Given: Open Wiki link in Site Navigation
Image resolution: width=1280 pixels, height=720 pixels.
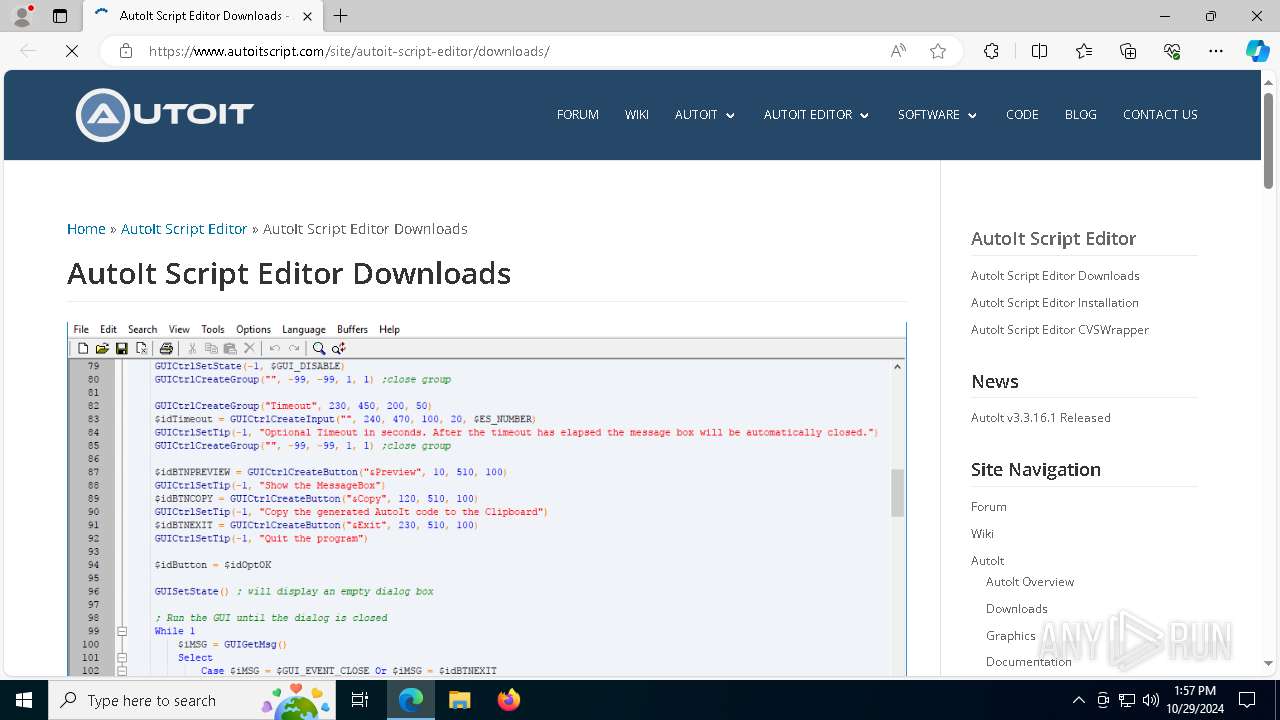Looking at the screenshot, I should coord(982,534).
